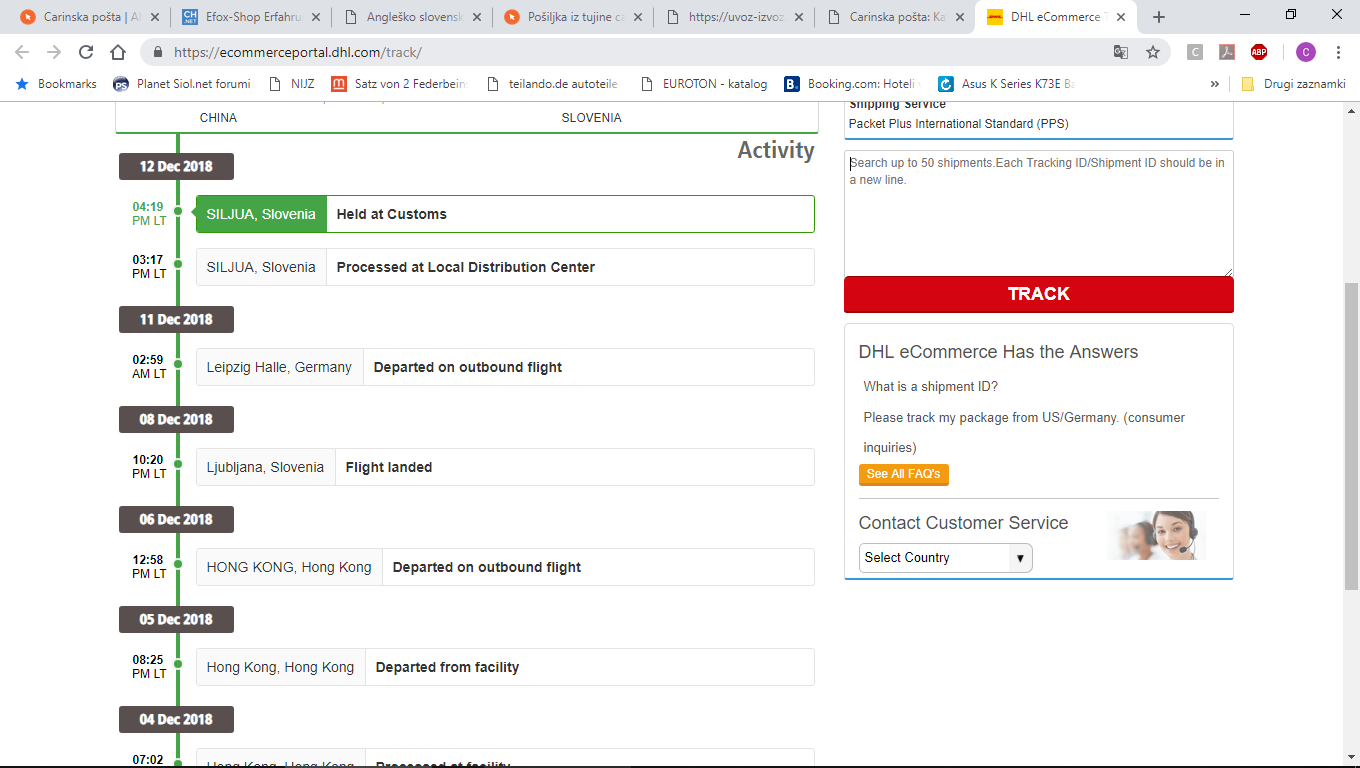Click HONG KONG Departed on outbound flight event

point(505,567)
